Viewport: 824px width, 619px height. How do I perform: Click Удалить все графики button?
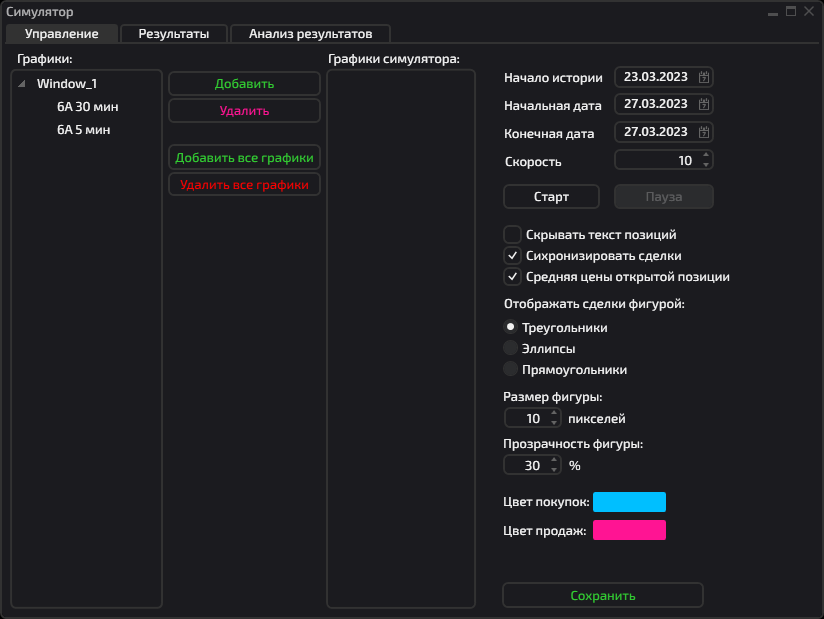[244, 185]
